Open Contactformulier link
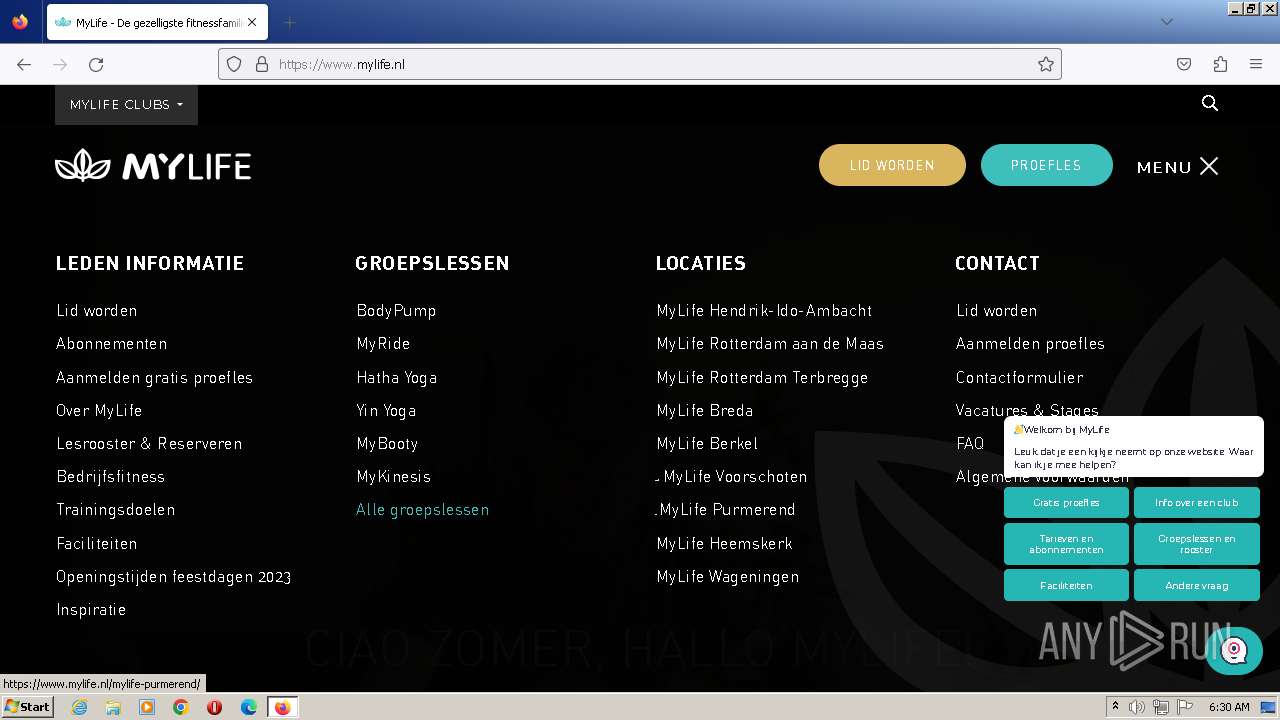 pos(1019,377)
